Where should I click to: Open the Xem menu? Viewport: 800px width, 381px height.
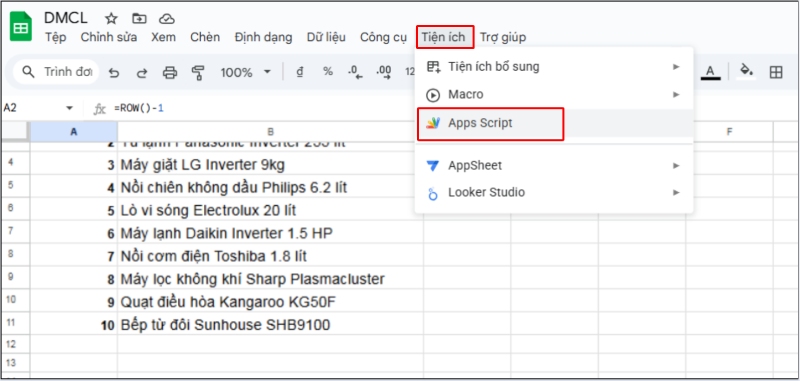[x=163, y=37]
